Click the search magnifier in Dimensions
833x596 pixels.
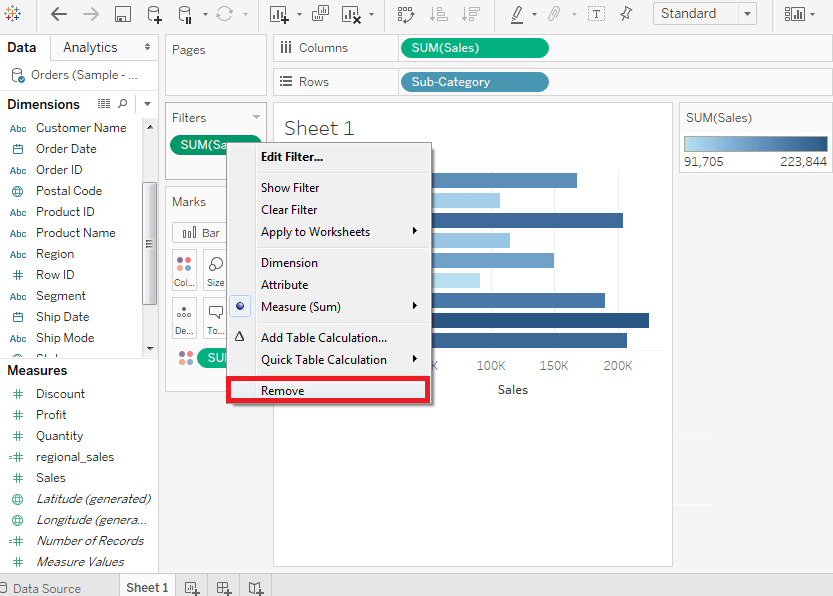click(x=123, y=104)
